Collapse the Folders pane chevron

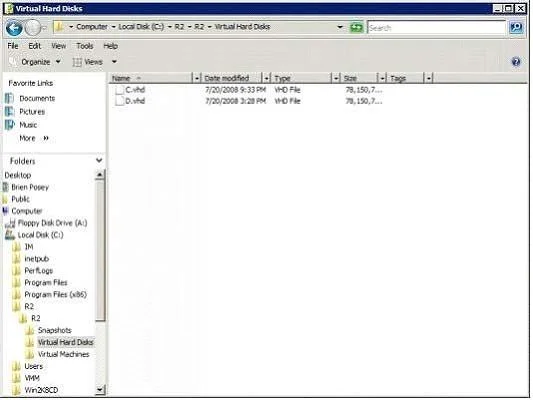tap(99, 160)
